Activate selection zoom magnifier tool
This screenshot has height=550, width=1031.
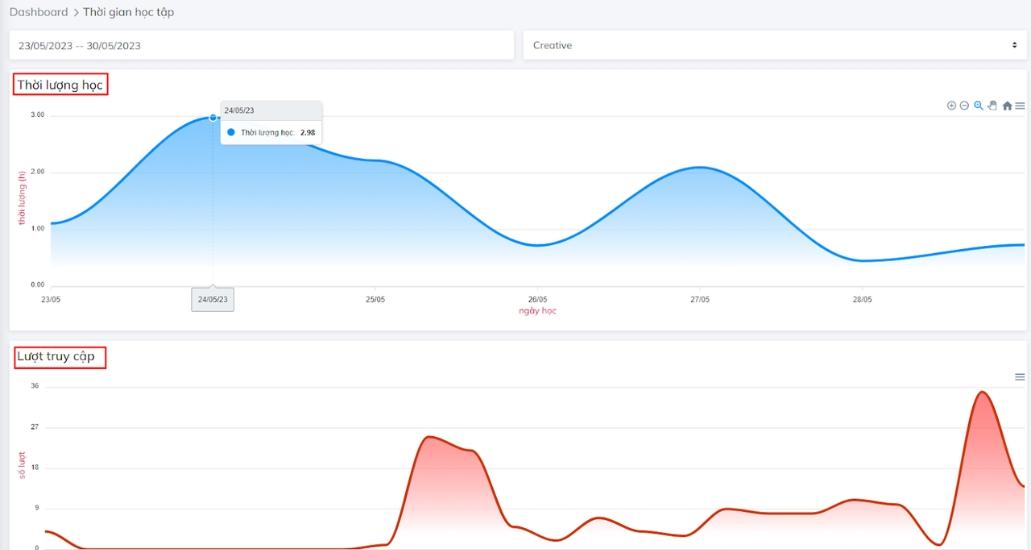click(978, 105)
